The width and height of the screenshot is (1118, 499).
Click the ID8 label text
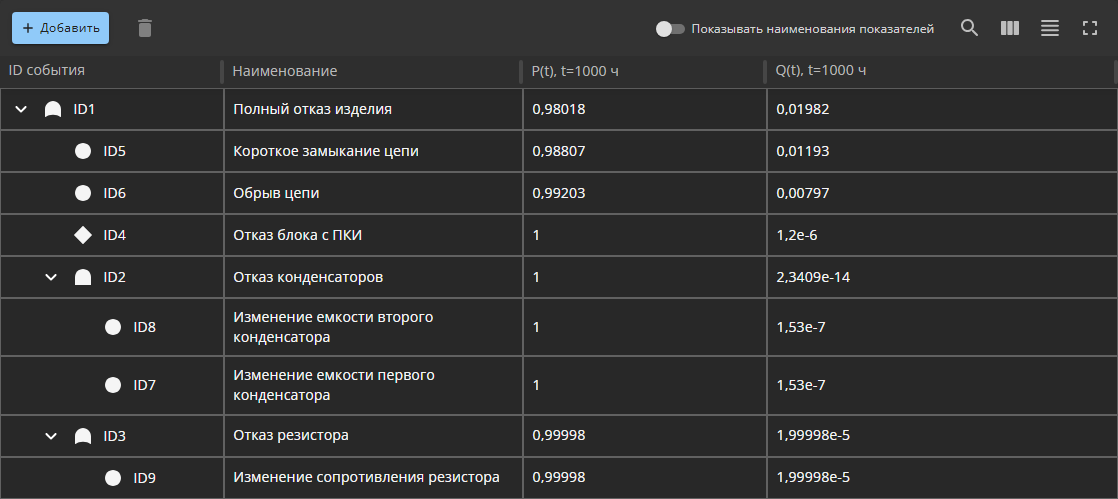[x=145, y=327]
